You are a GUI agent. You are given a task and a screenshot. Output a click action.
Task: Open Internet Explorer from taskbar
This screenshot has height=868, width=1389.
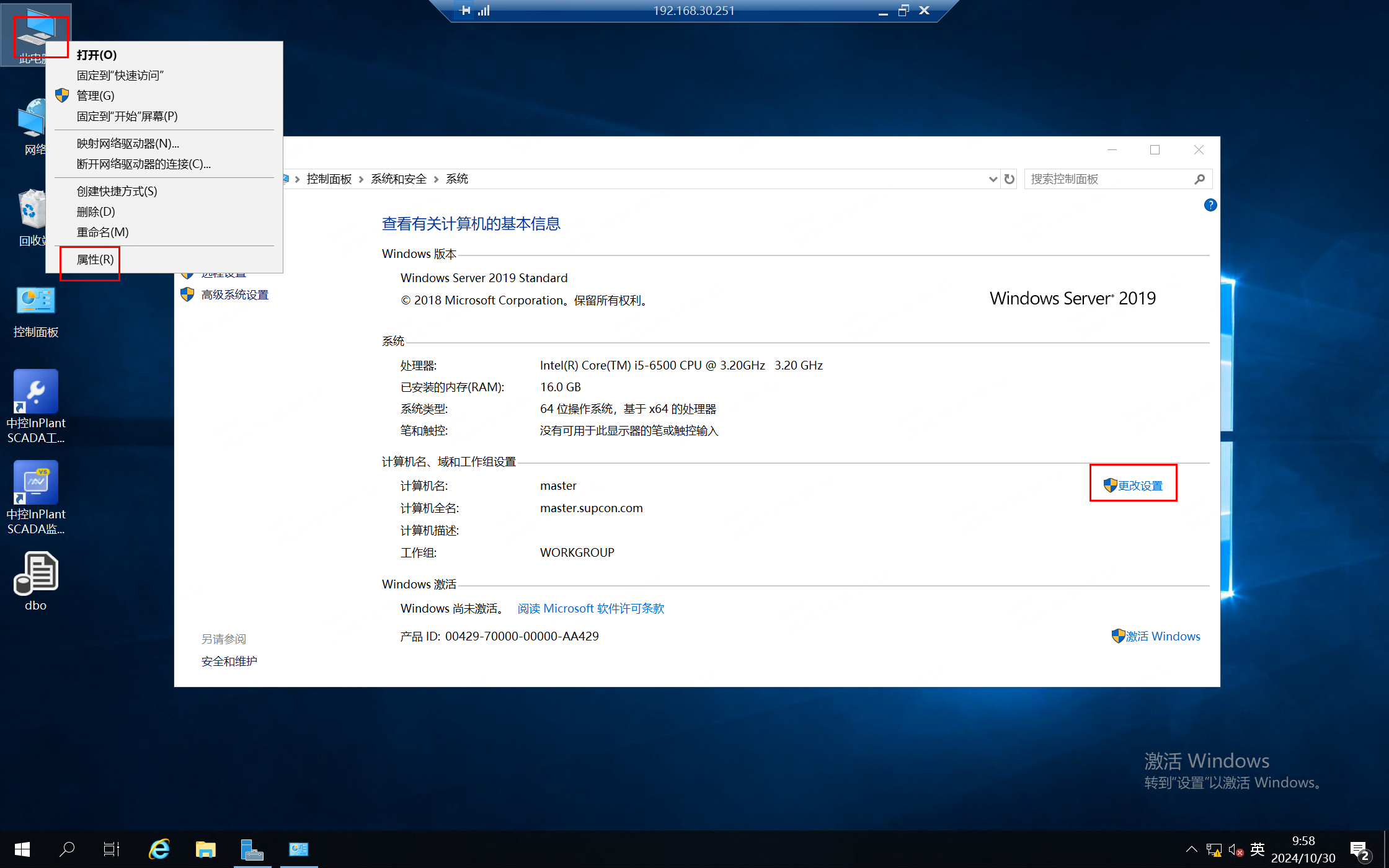[x=159, y=849]
